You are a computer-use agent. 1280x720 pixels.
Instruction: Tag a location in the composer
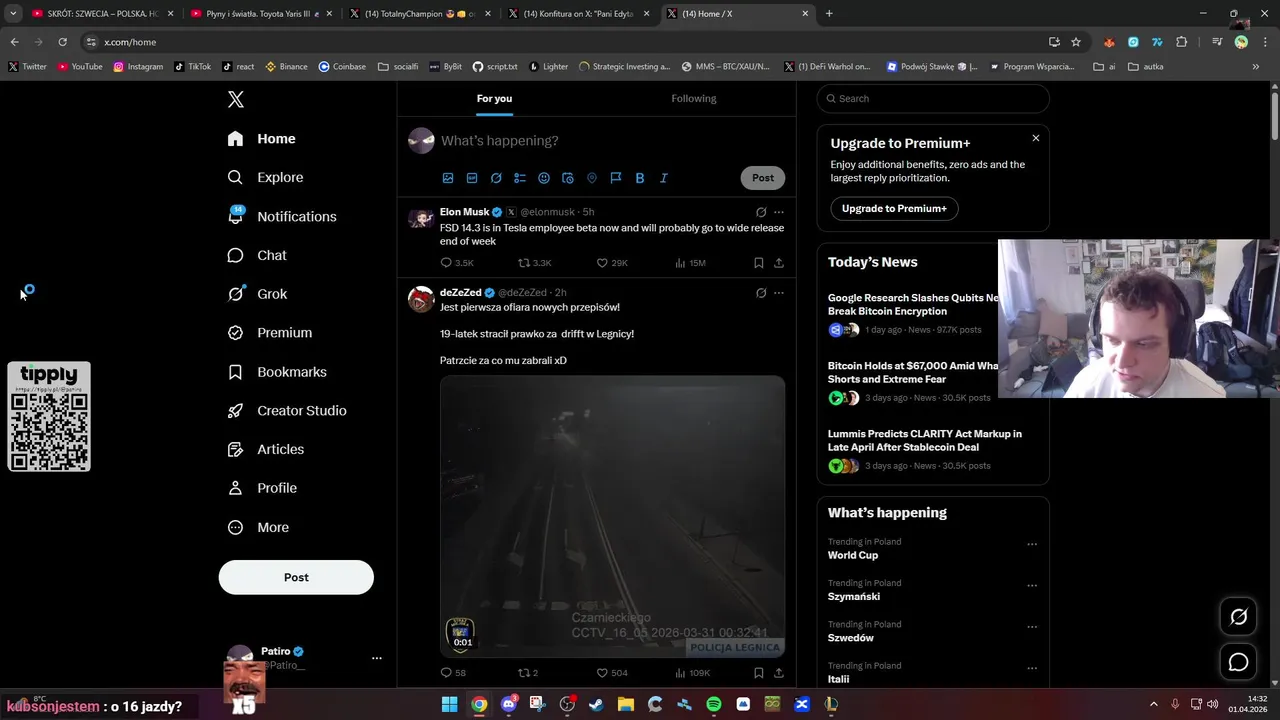[x=592, y=178]
